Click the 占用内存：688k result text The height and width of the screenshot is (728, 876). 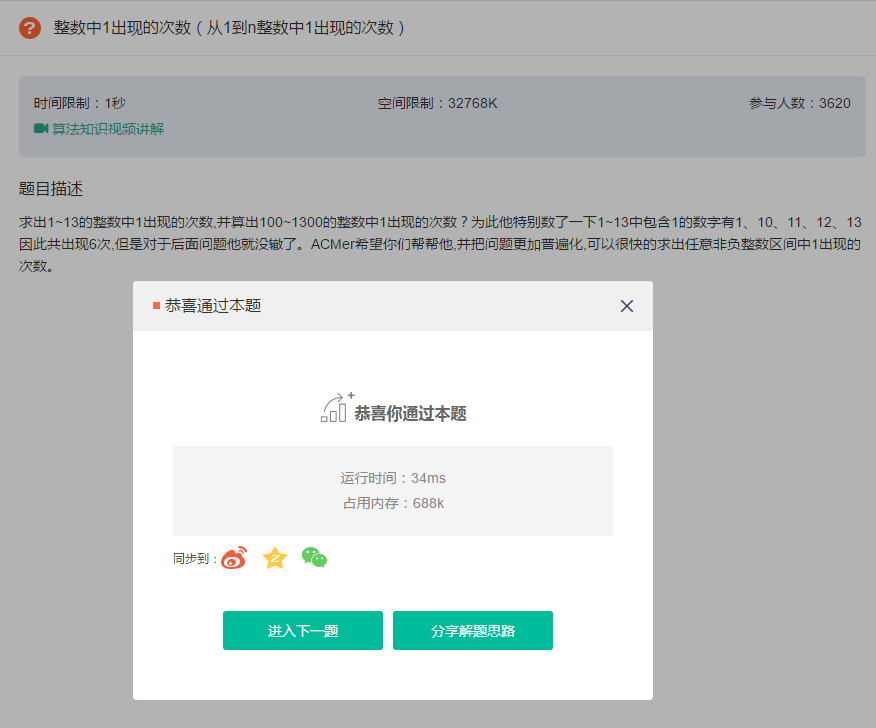[393, 503]
